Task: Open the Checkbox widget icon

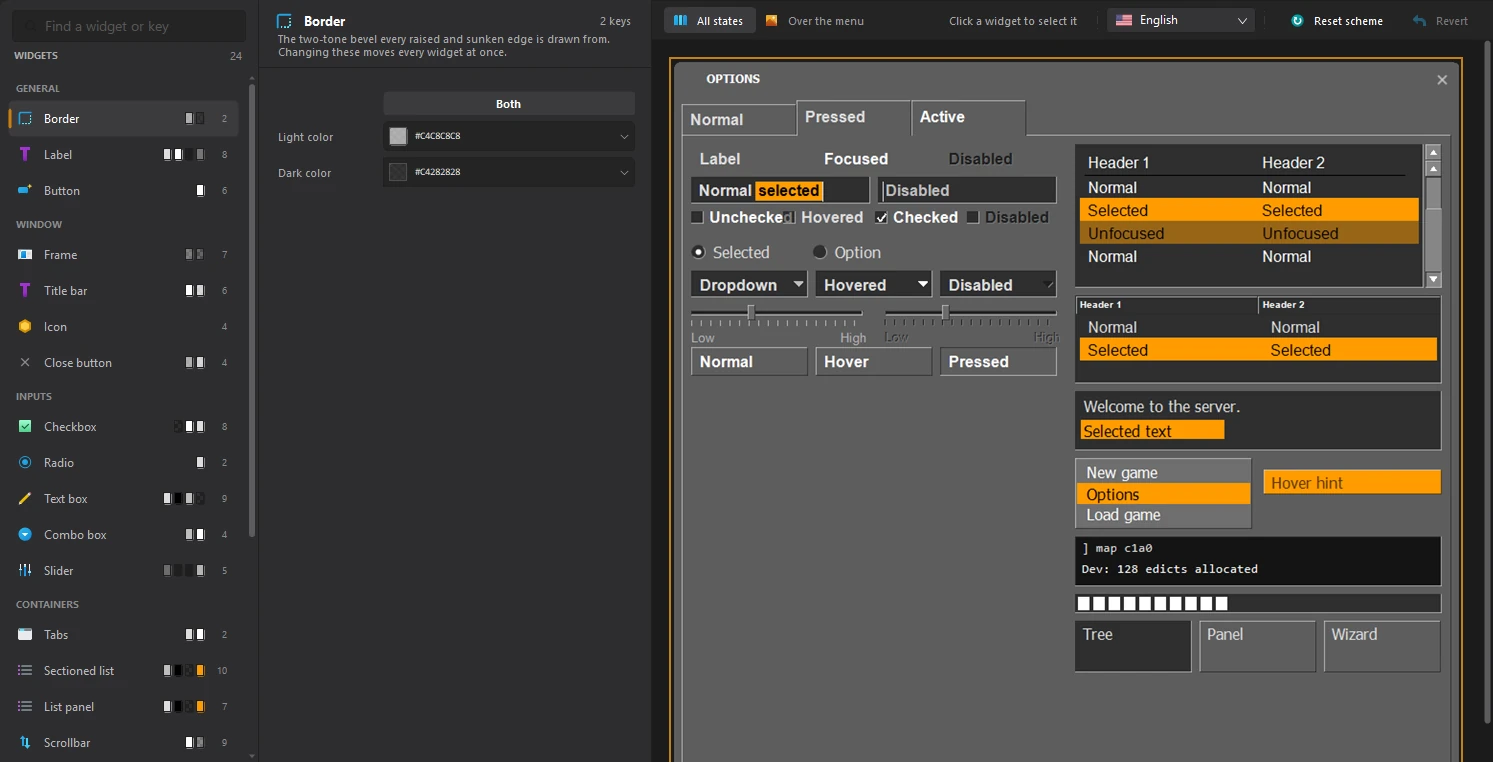Action: [25, 426]
